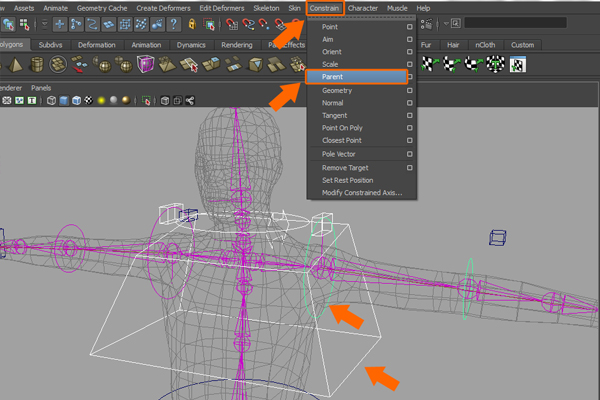
Task: Click the purple smooth cube shelf icon
Action: coord(145,64)
